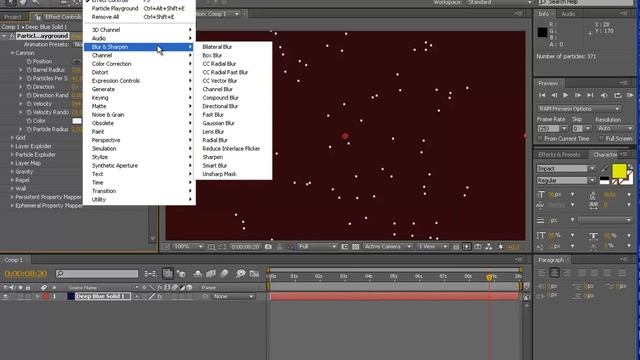The width and height of the screenshot is (640, 360).
Task: Expand the Grid property group
Action: (12, 138)
